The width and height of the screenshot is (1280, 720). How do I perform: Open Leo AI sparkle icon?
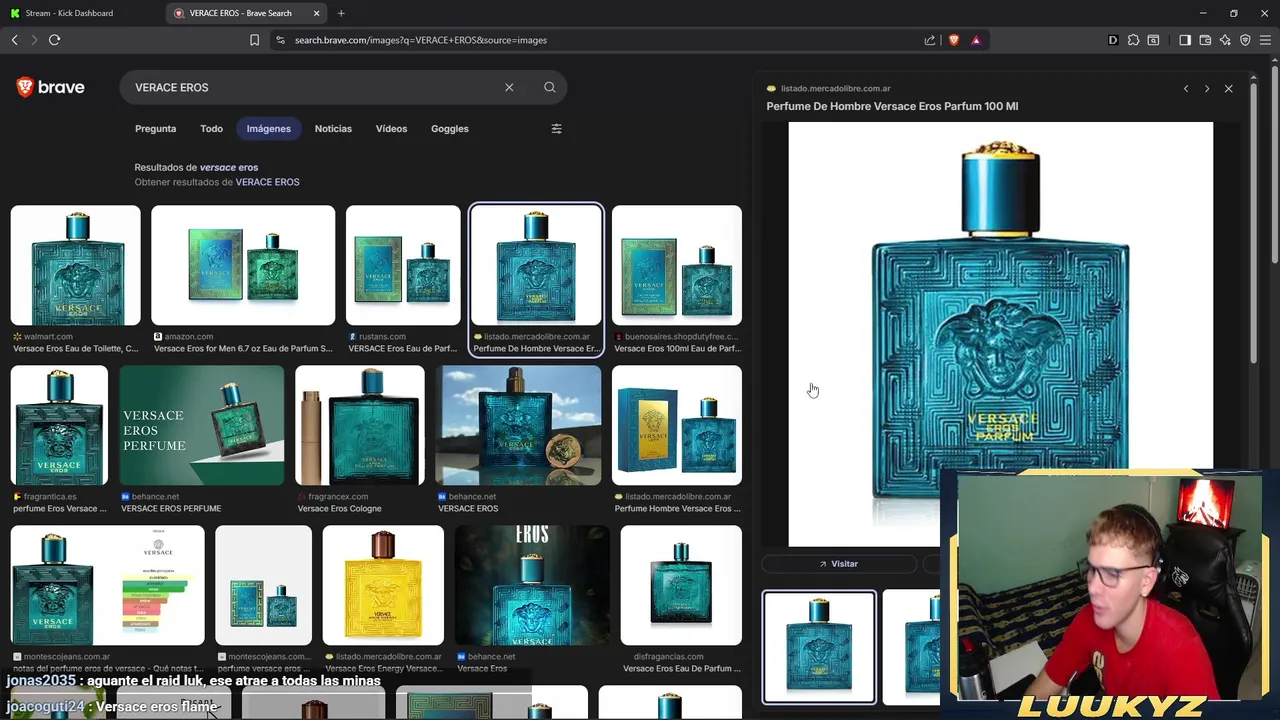(1225, 40)
